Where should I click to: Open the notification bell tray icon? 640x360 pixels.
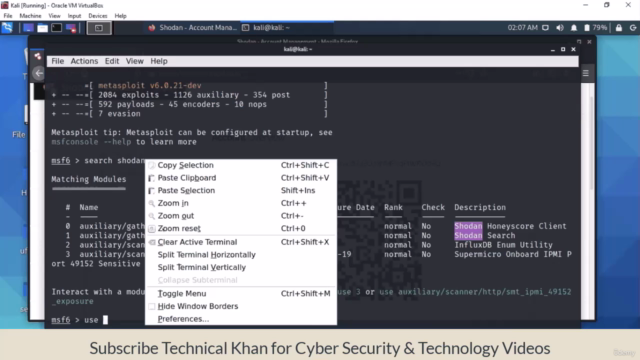pyautogui.click(x=574, y=28)
